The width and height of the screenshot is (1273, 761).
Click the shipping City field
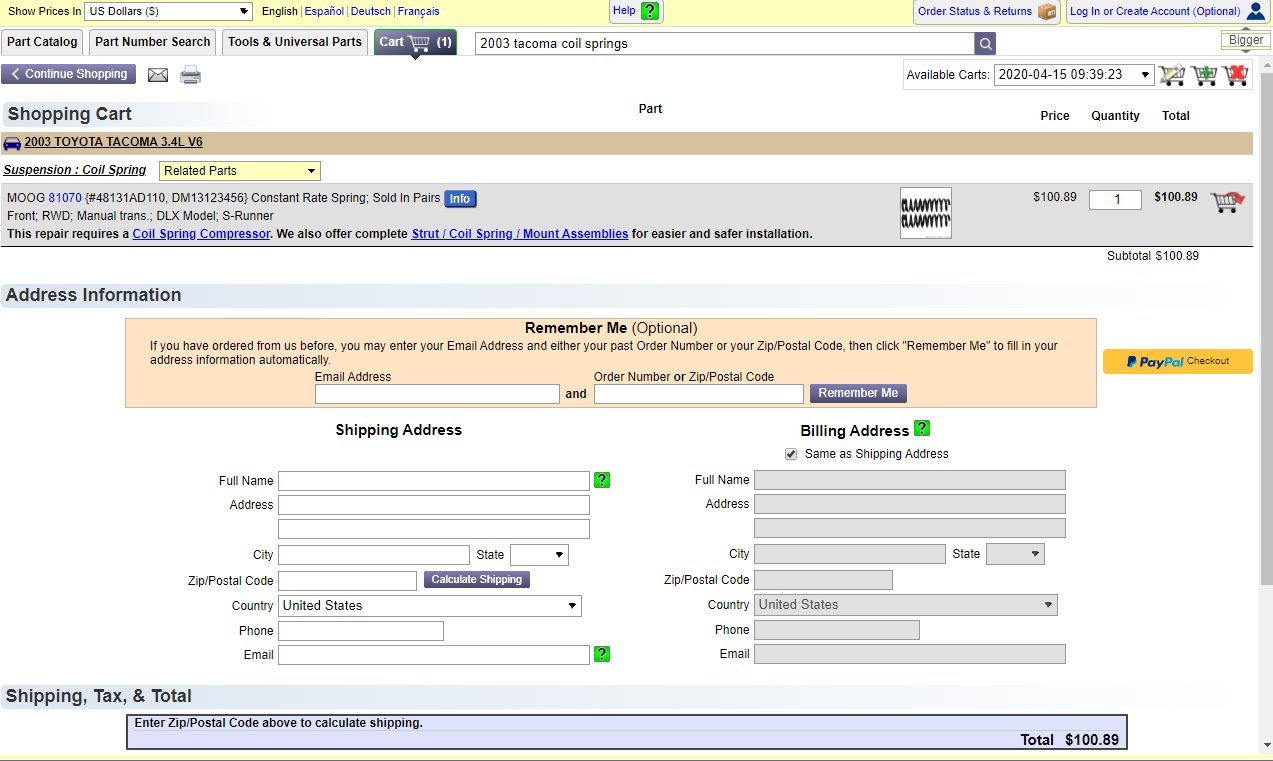point(374,555)
